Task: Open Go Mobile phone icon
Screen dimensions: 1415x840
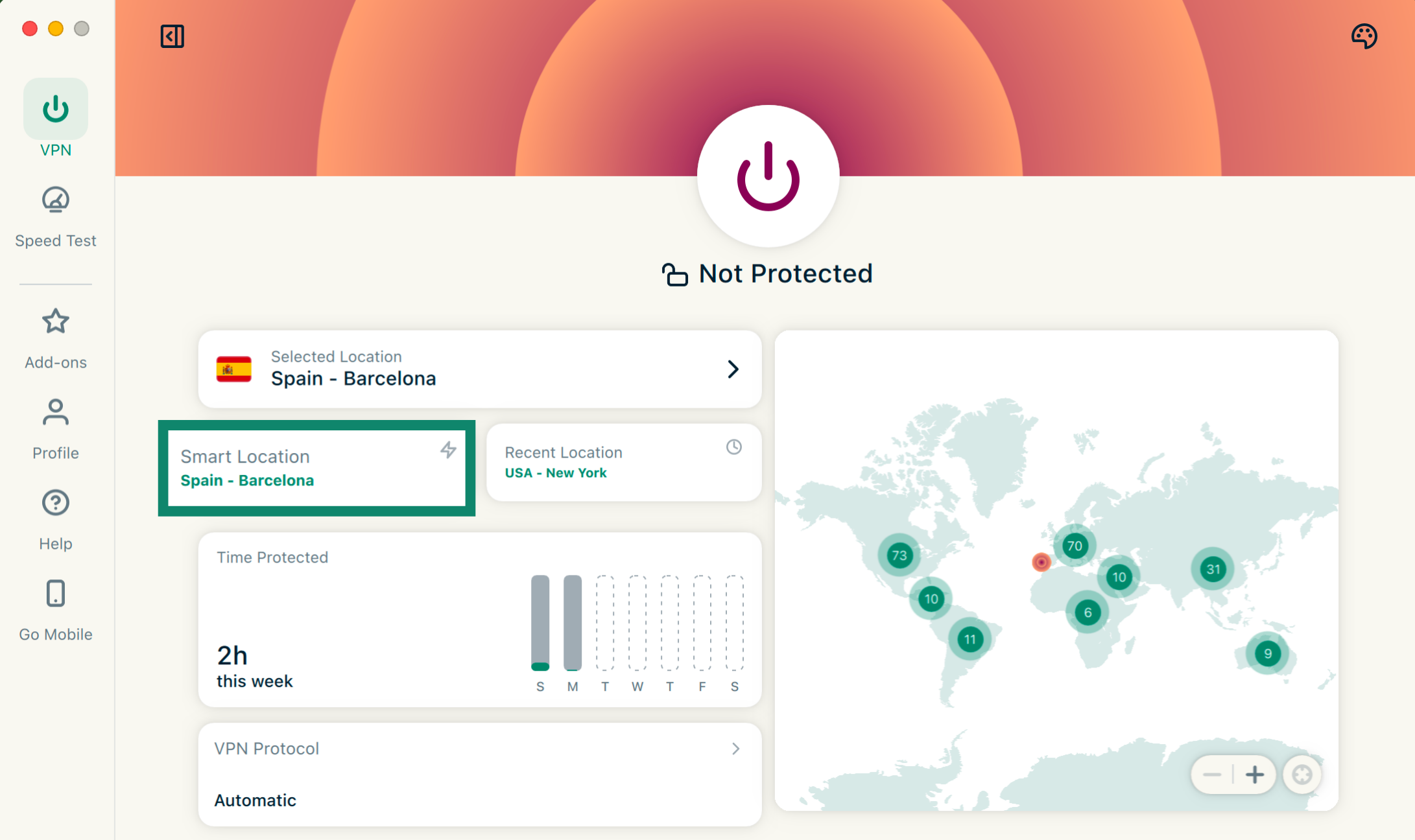Action: (x=56, y=594)
